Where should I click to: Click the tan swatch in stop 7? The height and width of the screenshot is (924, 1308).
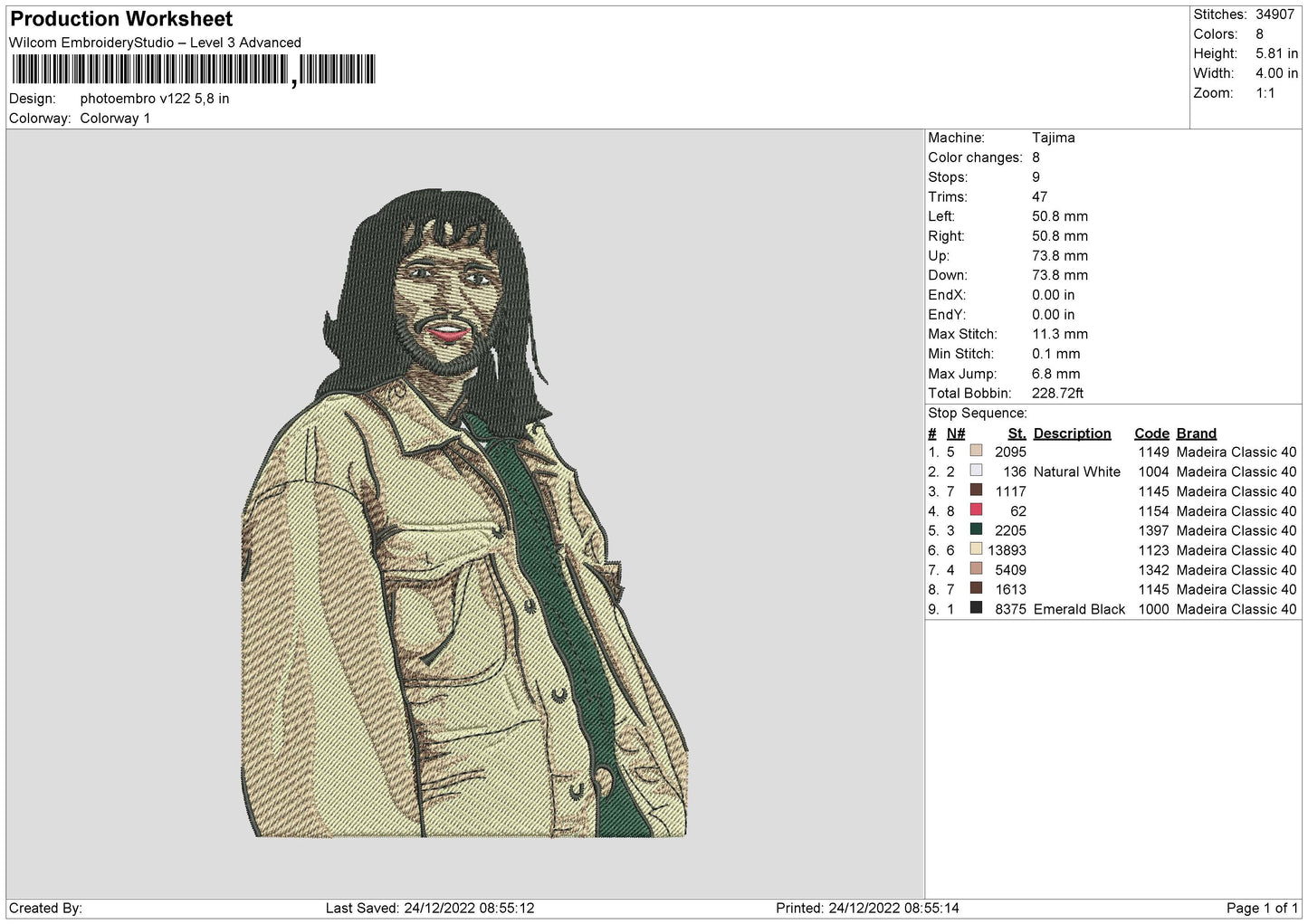point(976,568)
